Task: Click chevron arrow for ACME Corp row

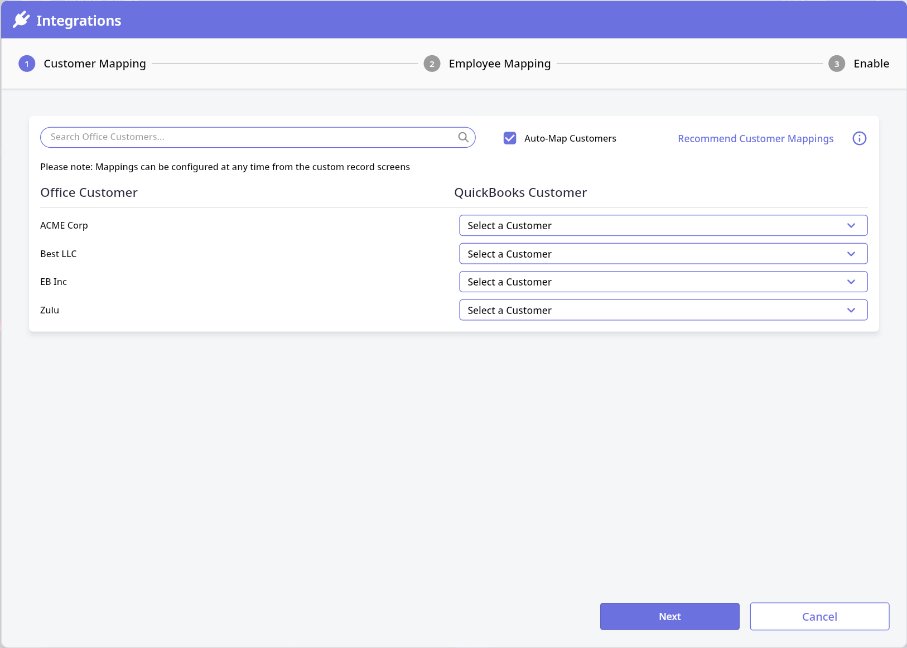Action: click(x=851, y=225)
